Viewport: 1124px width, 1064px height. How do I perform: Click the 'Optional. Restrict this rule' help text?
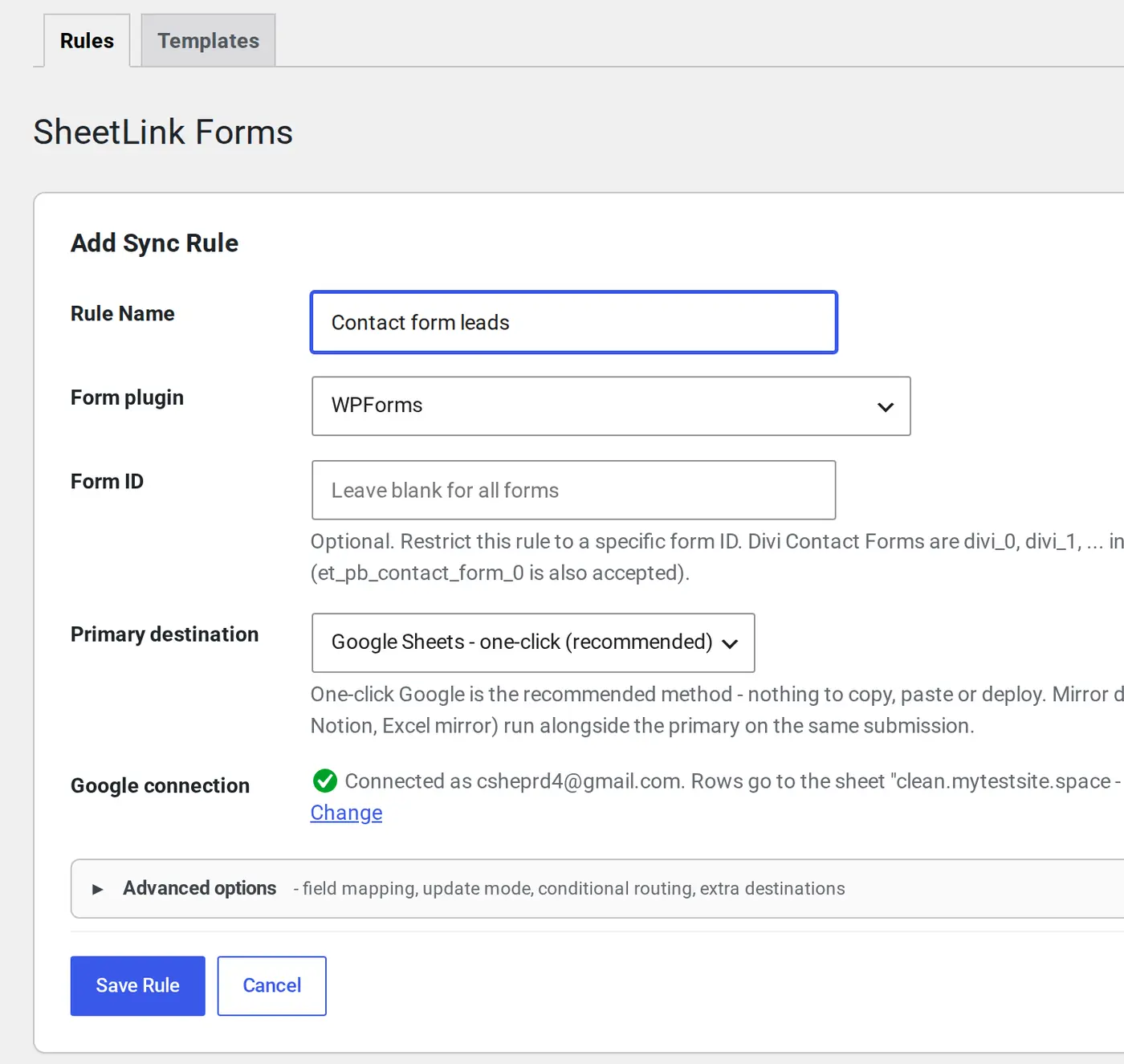(717, 556)
